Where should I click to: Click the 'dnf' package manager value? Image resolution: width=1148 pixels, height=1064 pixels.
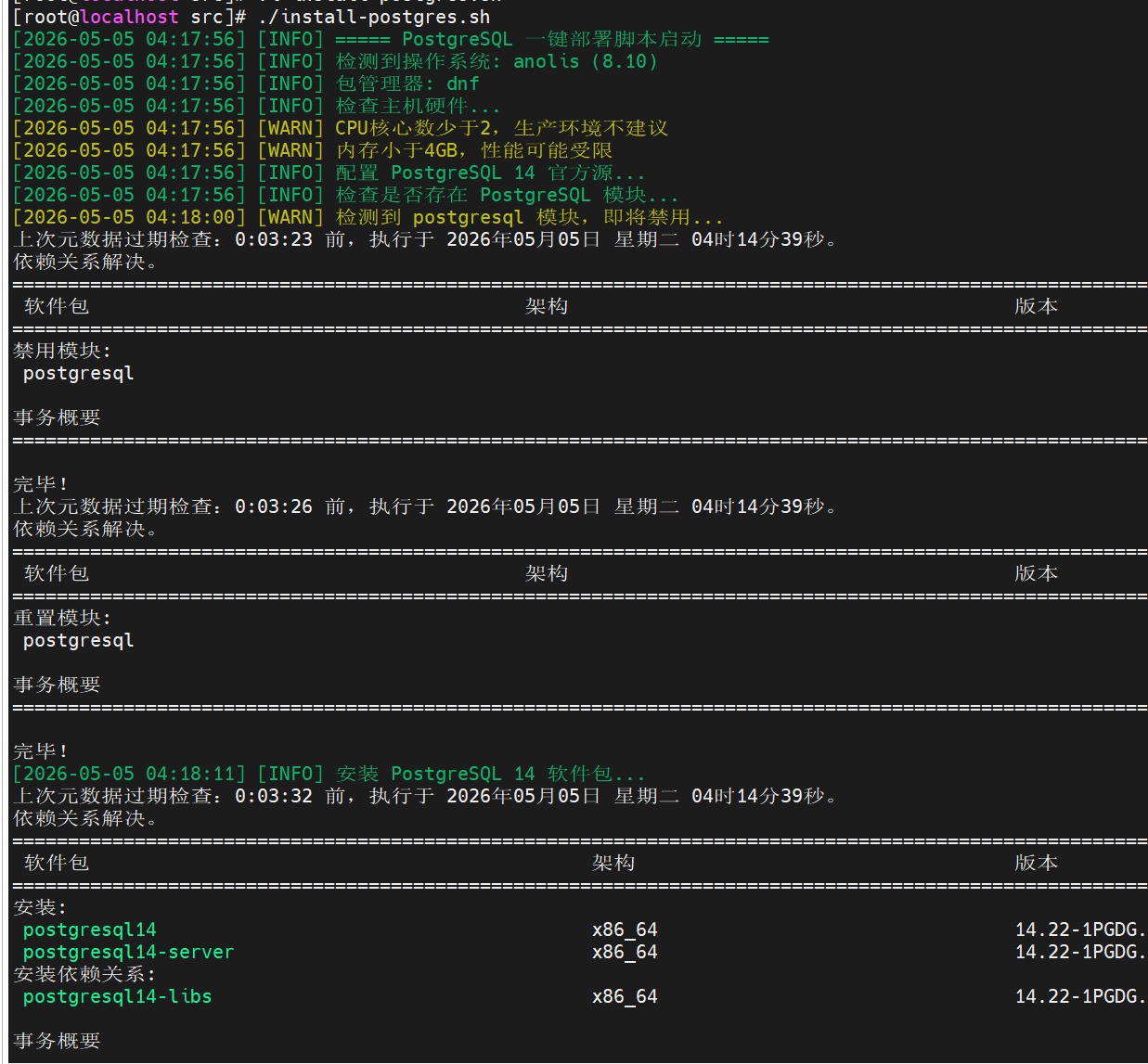click(x=463, y=83)
